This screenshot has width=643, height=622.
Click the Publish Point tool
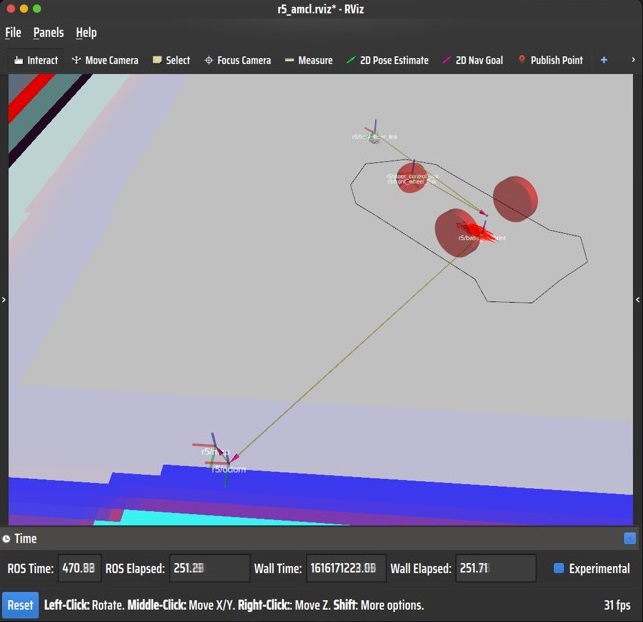(x=551, y=60)
